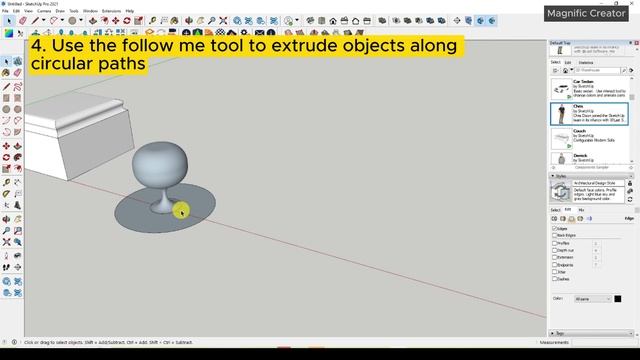Click the black edge color swatch
This screenshot has width=640, height=360.
click(x=618, y=299)
